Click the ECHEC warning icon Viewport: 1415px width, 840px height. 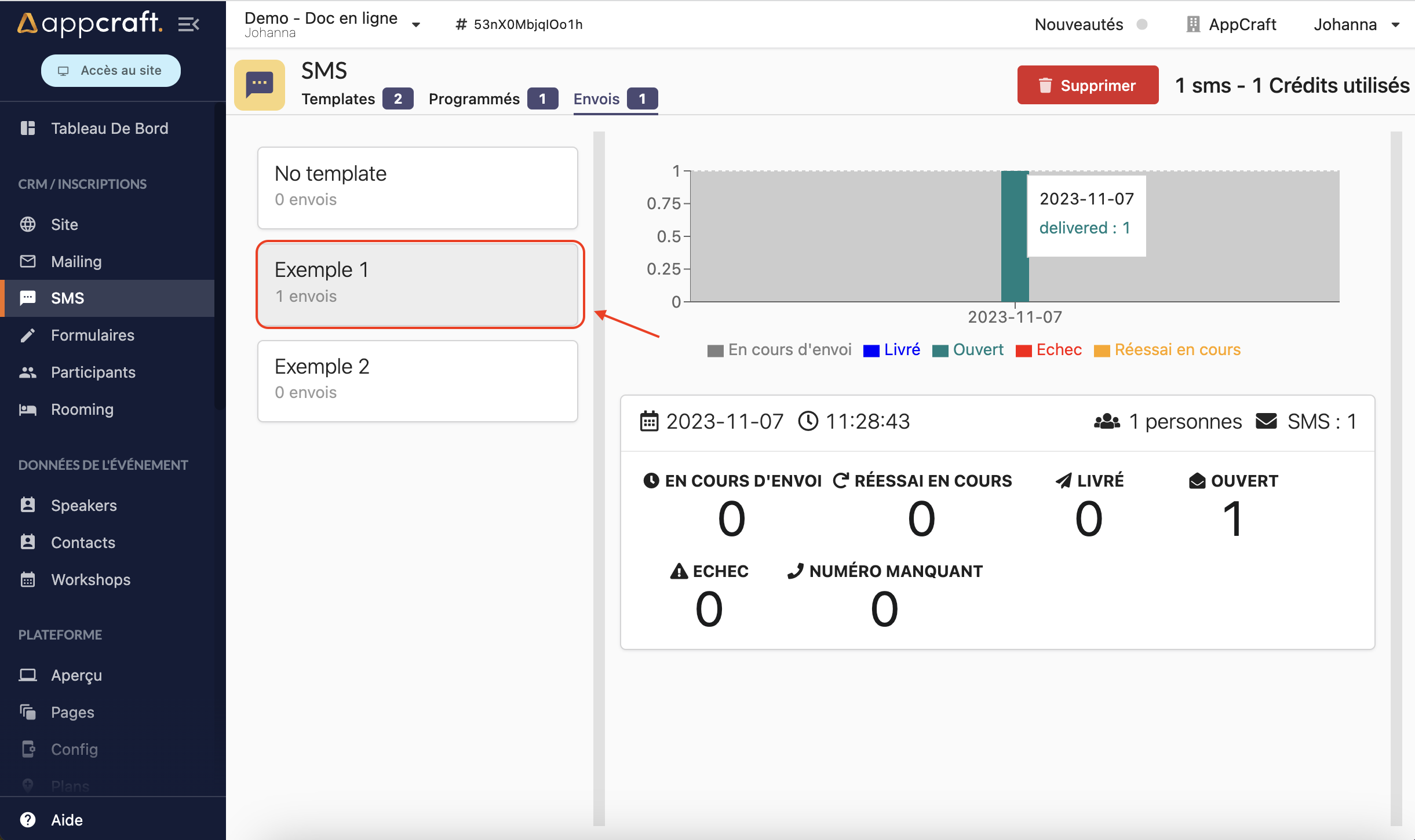point(679,571)
